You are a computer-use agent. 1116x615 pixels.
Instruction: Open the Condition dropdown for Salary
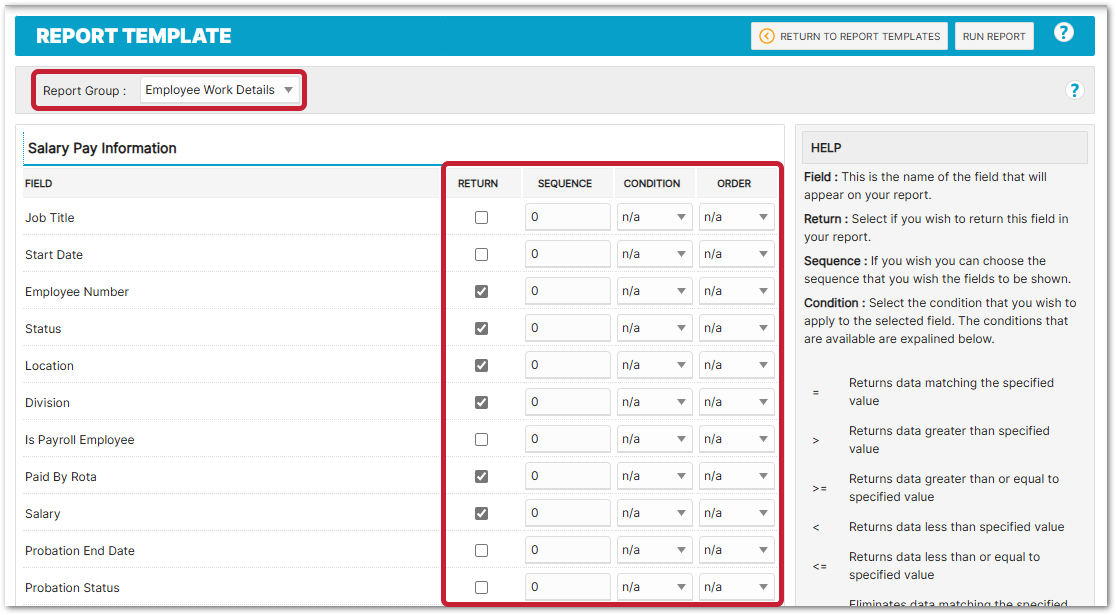coord(654,513)
